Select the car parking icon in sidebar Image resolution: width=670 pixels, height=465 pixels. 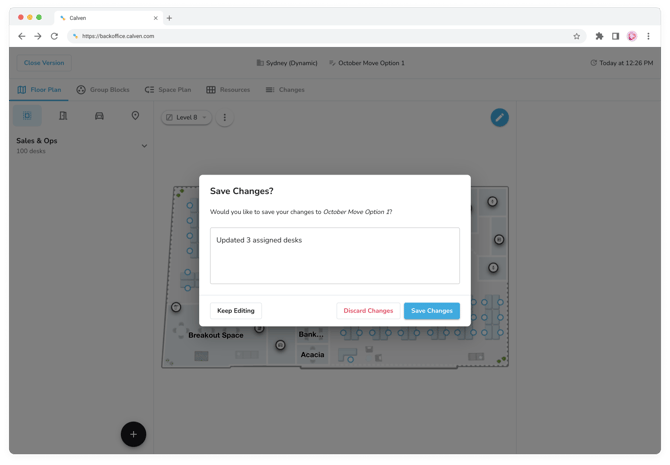[x=99, y=116]
